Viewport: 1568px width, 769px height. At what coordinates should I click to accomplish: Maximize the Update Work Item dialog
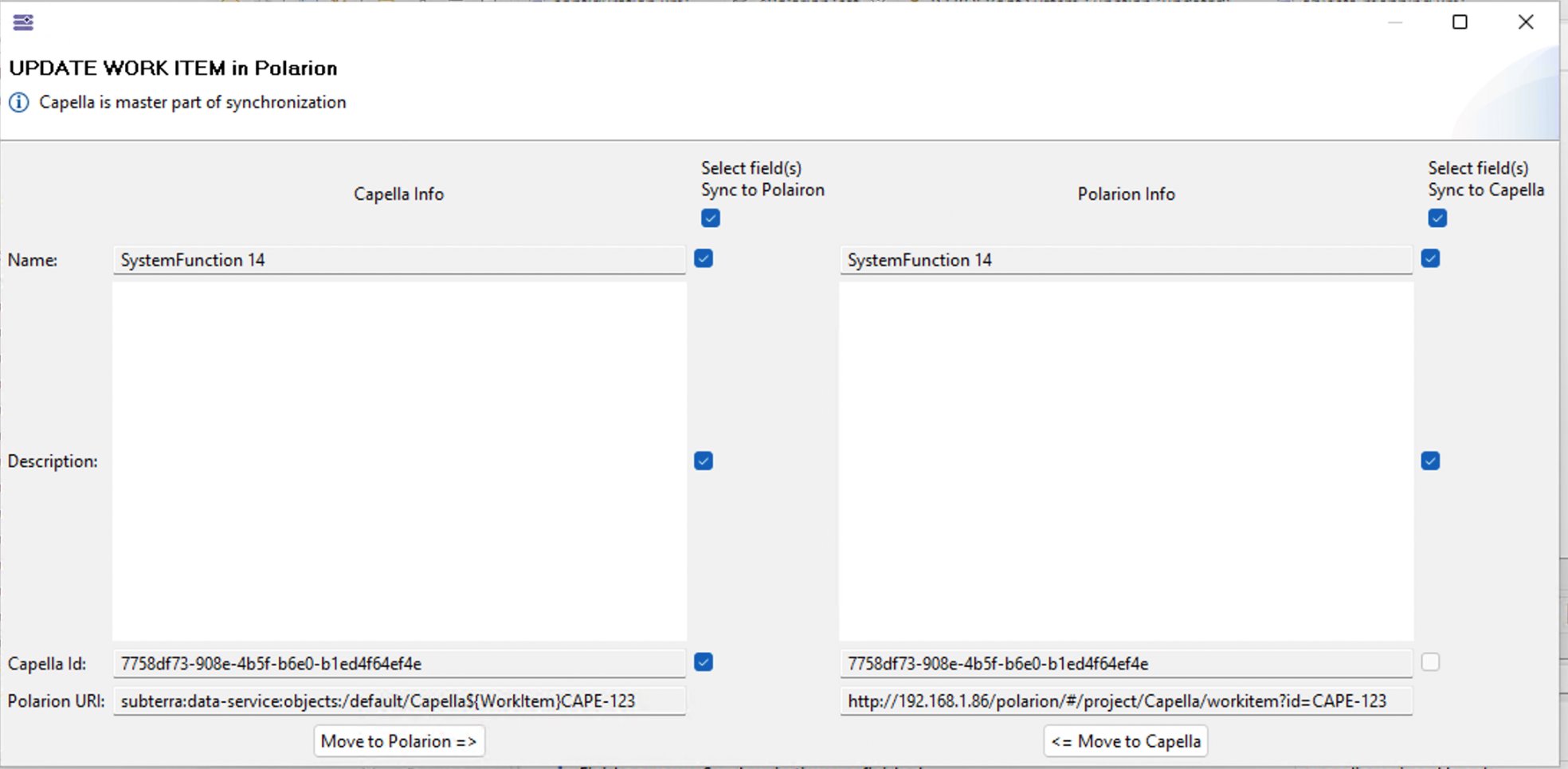[1460, 22]
